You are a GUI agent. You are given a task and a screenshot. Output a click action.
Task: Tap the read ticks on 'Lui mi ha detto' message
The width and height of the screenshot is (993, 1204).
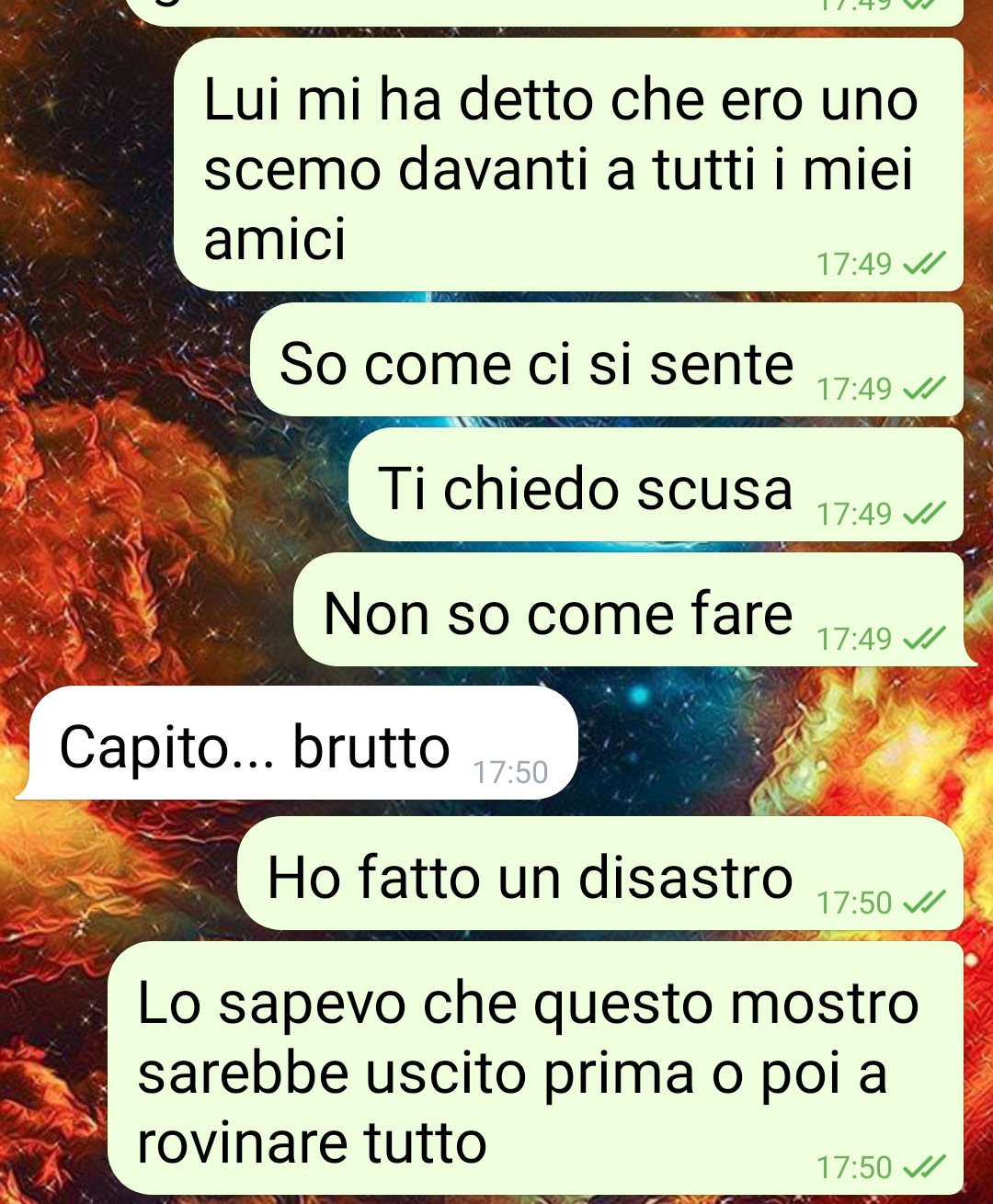tap(924, 265)
